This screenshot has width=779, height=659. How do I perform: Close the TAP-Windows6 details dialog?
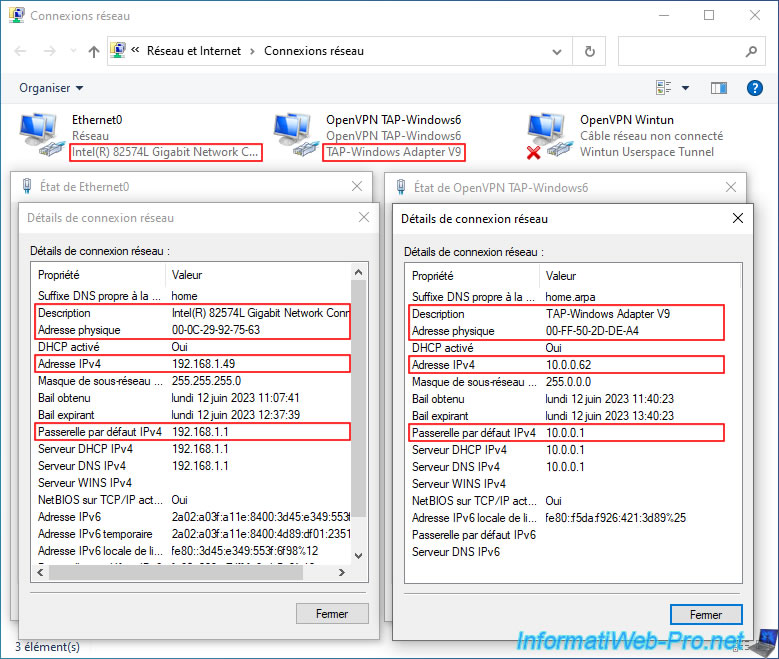point(738,218)
